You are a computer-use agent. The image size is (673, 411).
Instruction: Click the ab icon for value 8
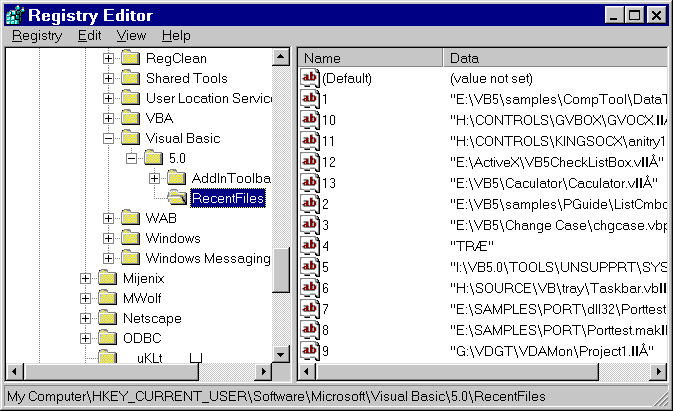310,330
